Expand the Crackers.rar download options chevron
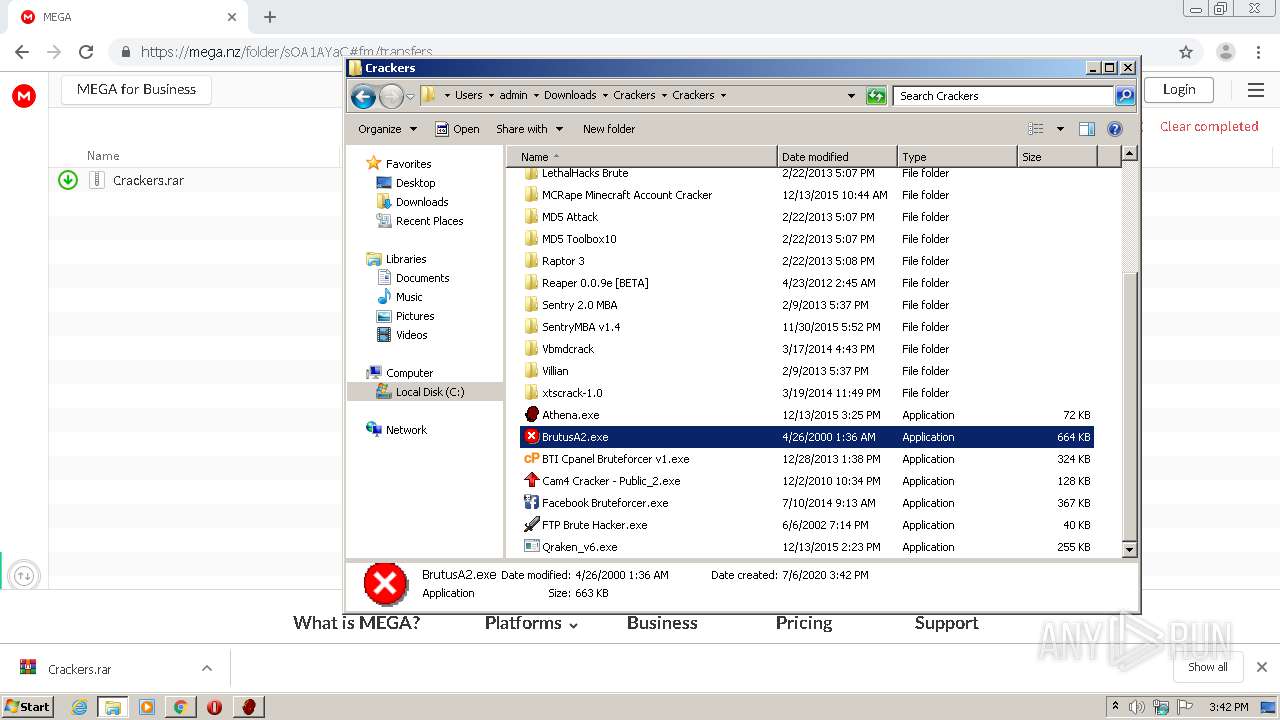1280x720 pixels. click(207, 668)
